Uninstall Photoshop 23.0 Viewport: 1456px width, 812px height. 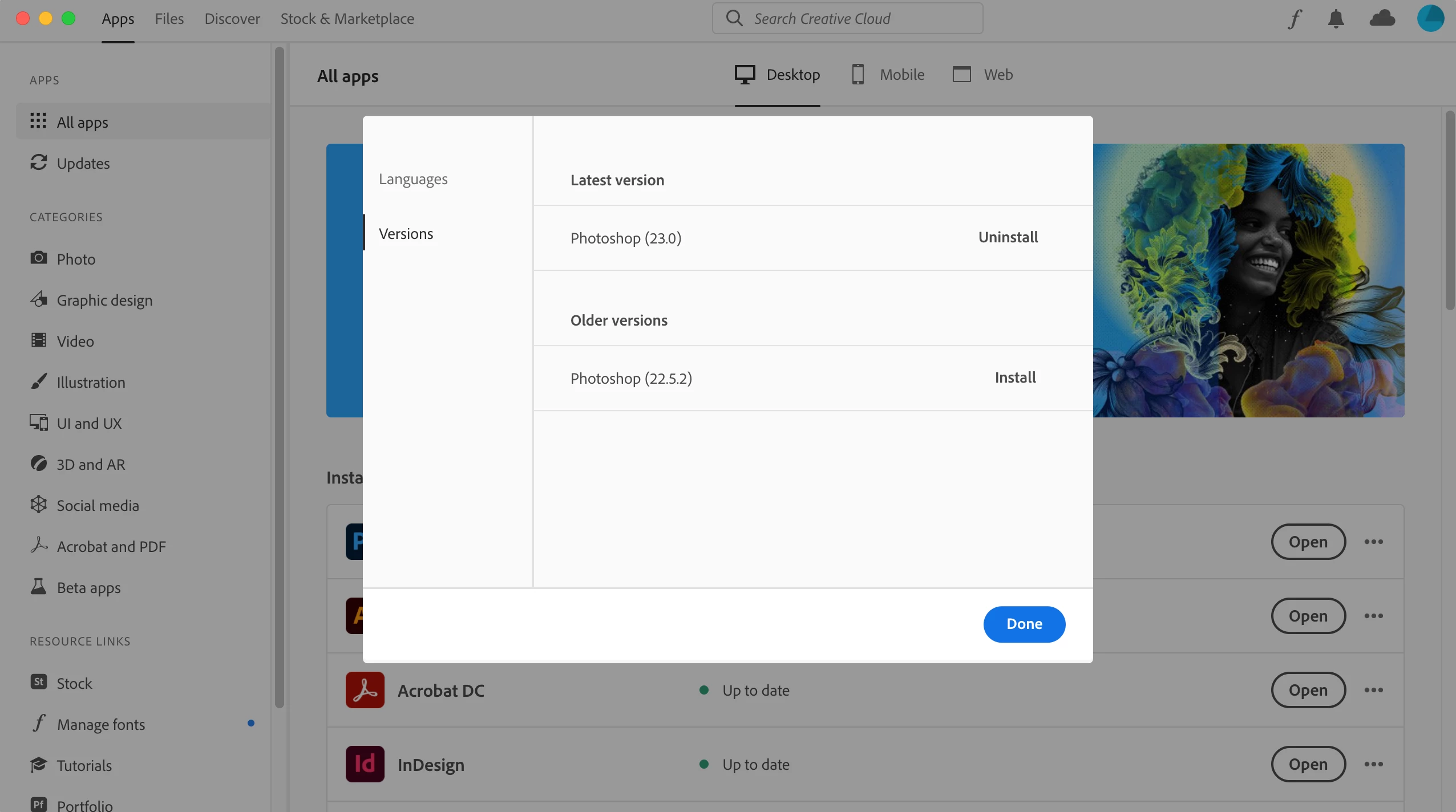pyautogui.click(x=1008, y=237)
